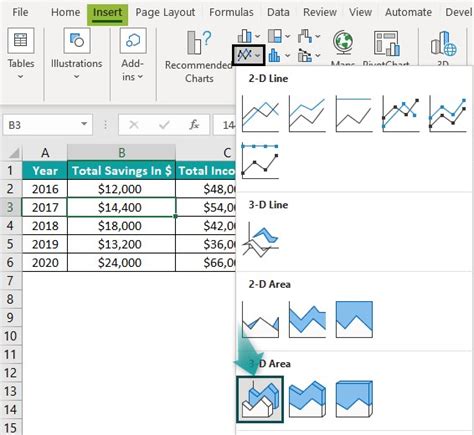
Task: Open dropdown arrow next to column chart
Action: tap(257, 36)
